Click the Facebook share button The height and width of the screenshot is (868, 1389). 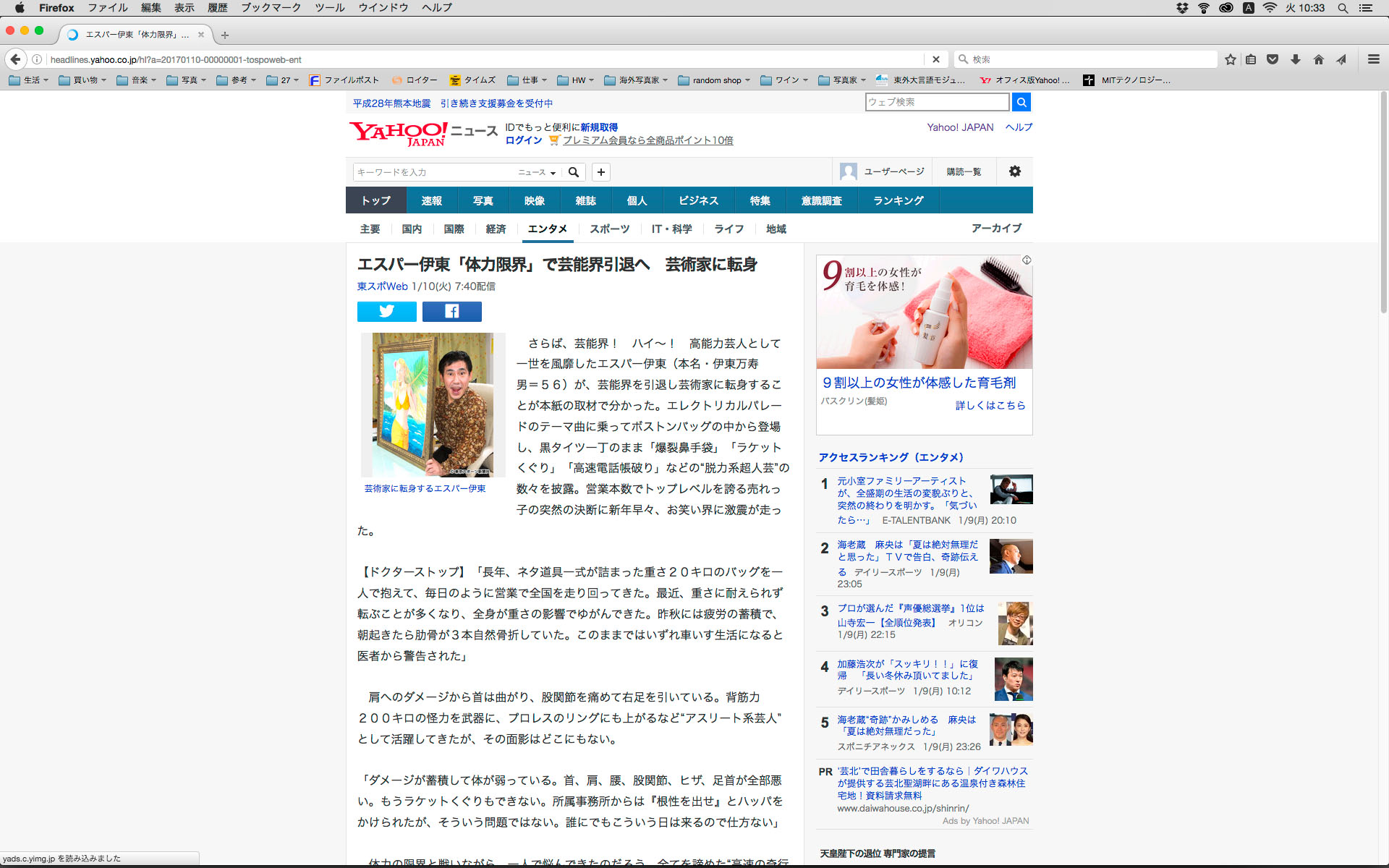[451, 311]
